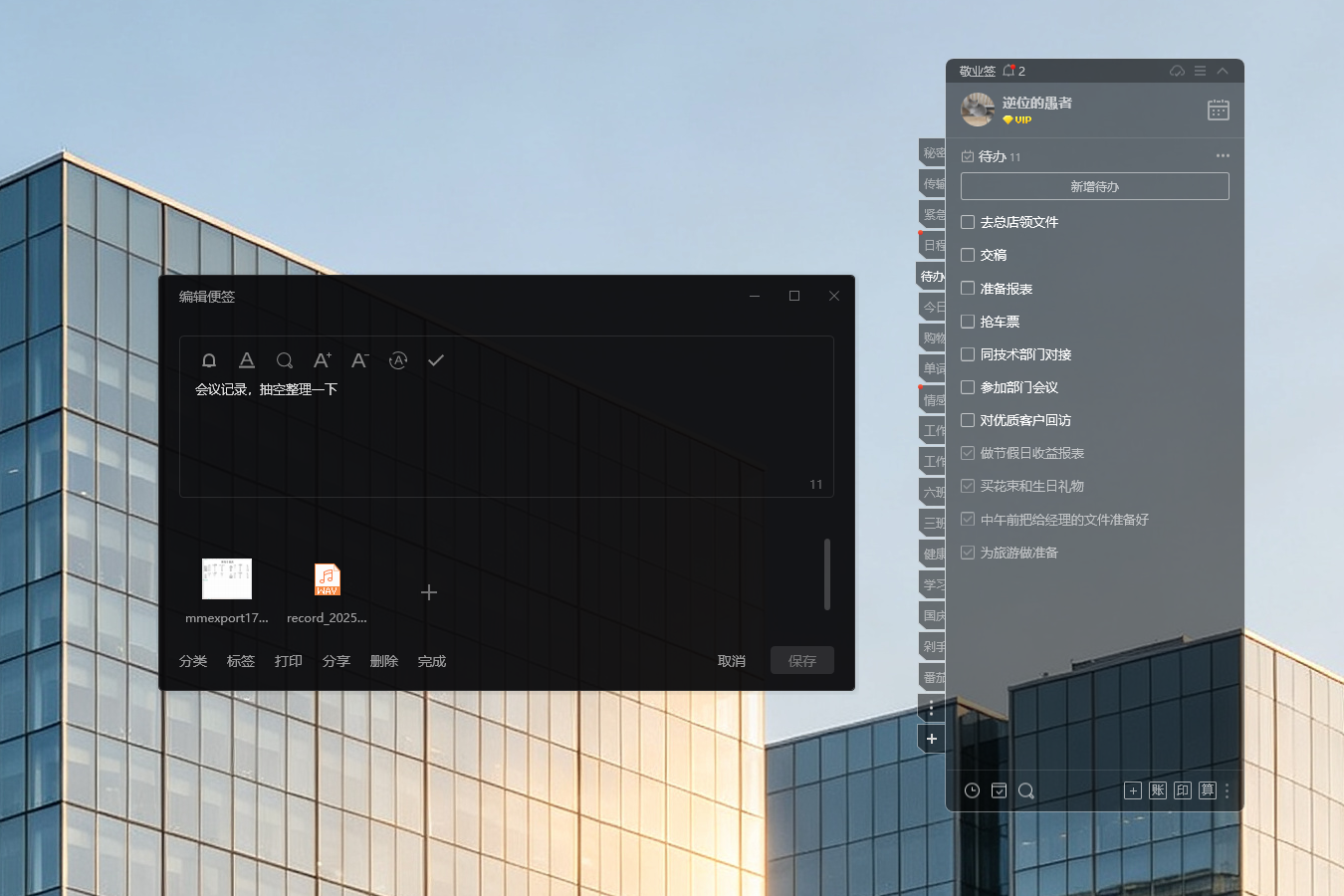Click the 账 icon in bottom bar
The width and height of the screenshot is (1344, 896).
(1158, 790)
